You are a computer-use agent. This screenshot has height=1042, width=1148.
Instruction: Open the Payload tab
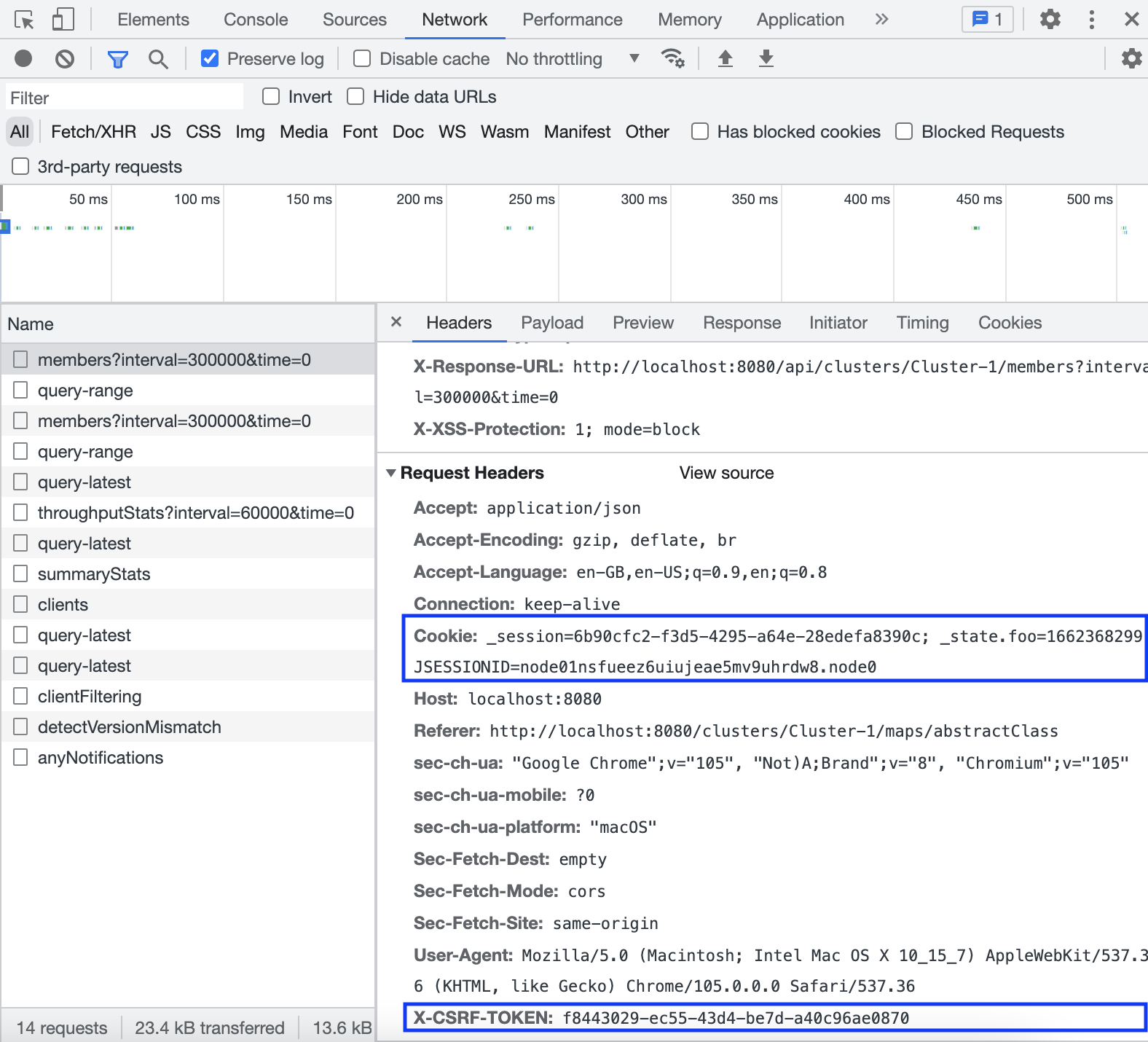(552, 323)
